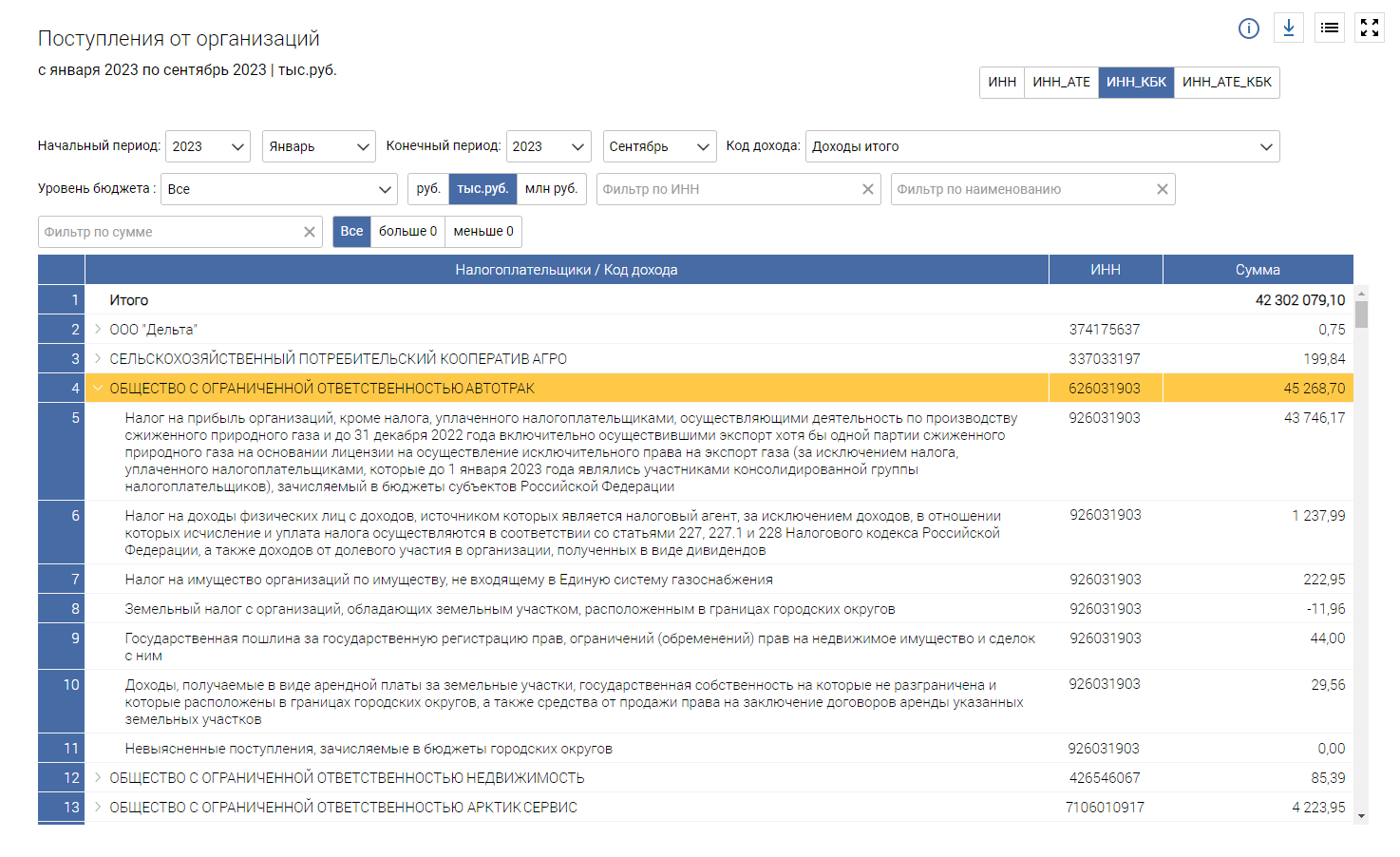Image resolution: width=1400 pixels, height=857 pixels.
Task: Clear the sum filter with X
Action: click(309, 232)
